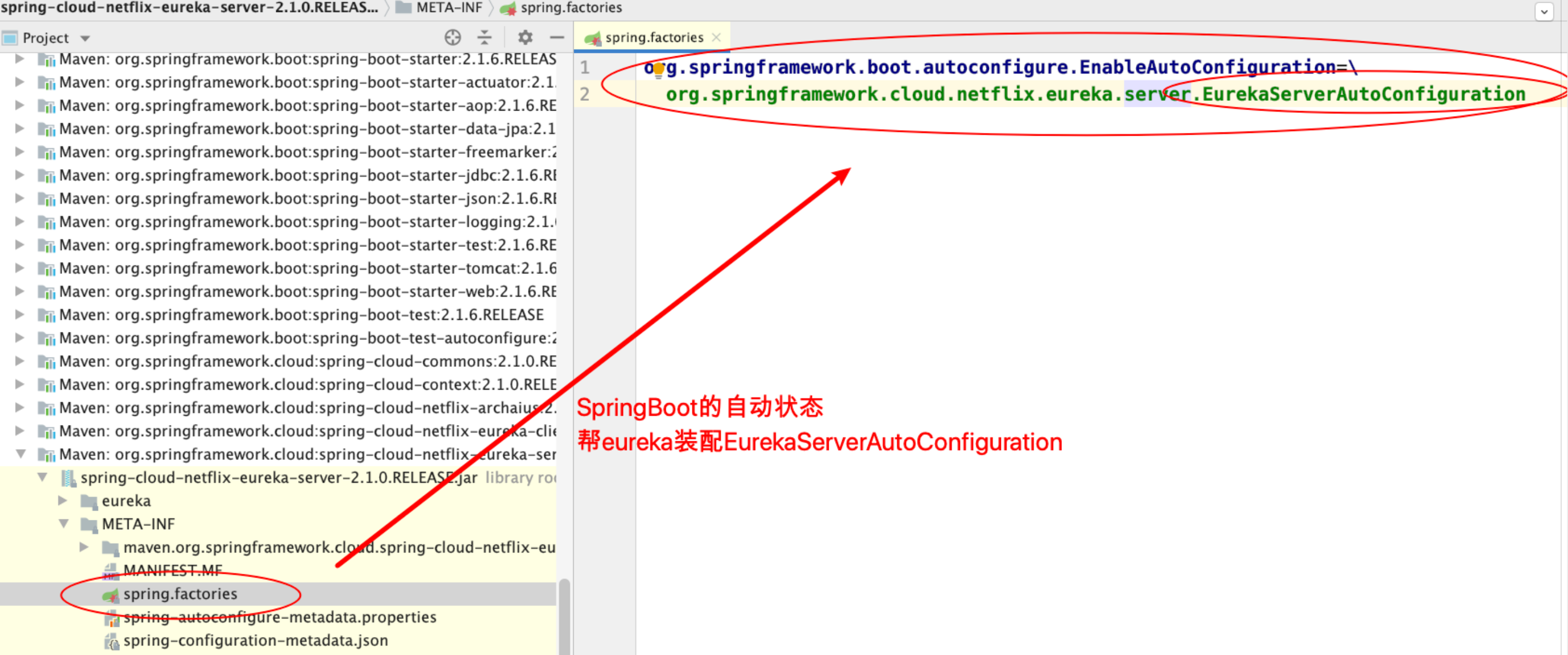Close the spring.factories tab
The height and width of the screenshot is (655, 1568).
point(716,38)
